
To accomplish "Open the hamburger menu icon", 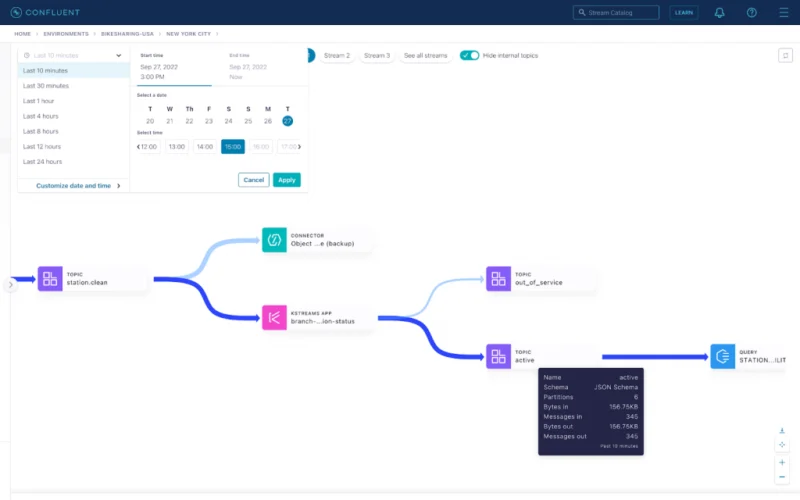I will [x=784, y=13].
